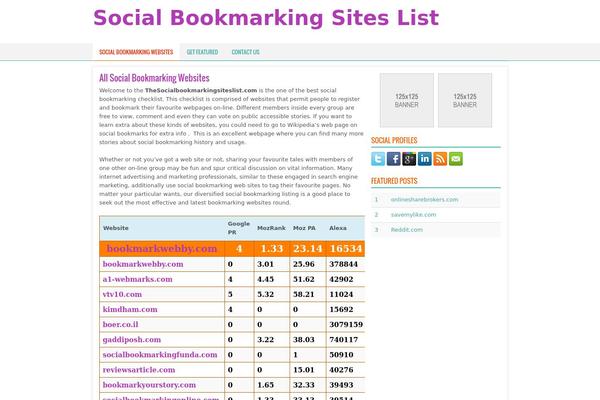Open featured post savemylike.com
600x400 pixels.
(413, 215)
